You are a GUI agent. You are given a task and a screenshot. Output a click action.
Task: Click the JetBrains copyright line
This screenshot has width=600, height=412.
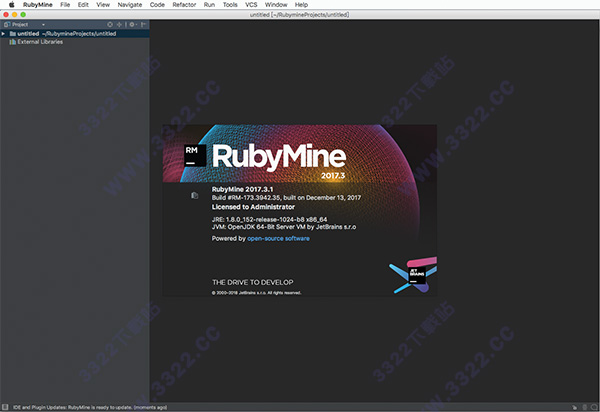pyautogui.click(x=256, y=293)
